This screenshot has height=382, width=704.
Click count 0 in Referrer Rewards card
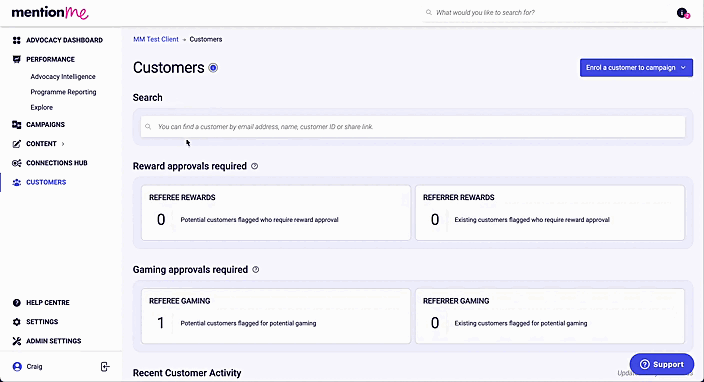[x=435, y=220]
